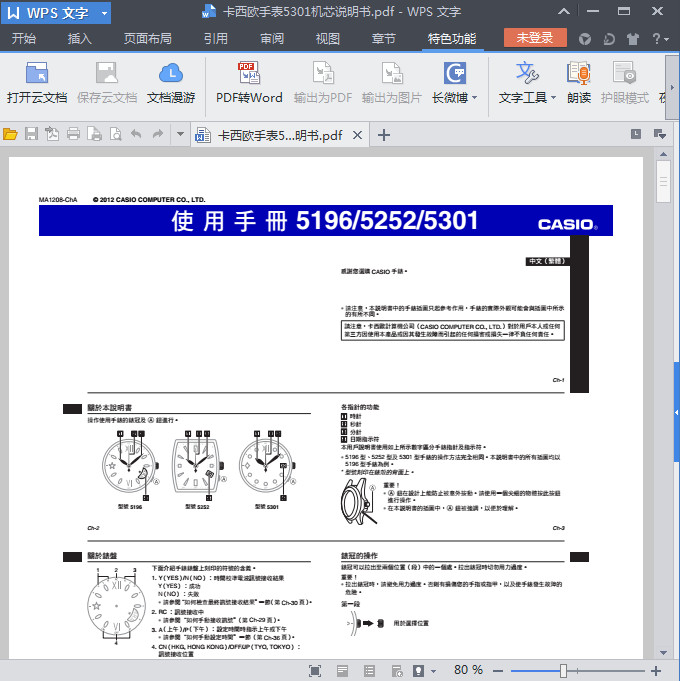680x681 pixels.
Task: Close the 卡西欧手表5...明书.pdf document tab
Action: (357, 136)
